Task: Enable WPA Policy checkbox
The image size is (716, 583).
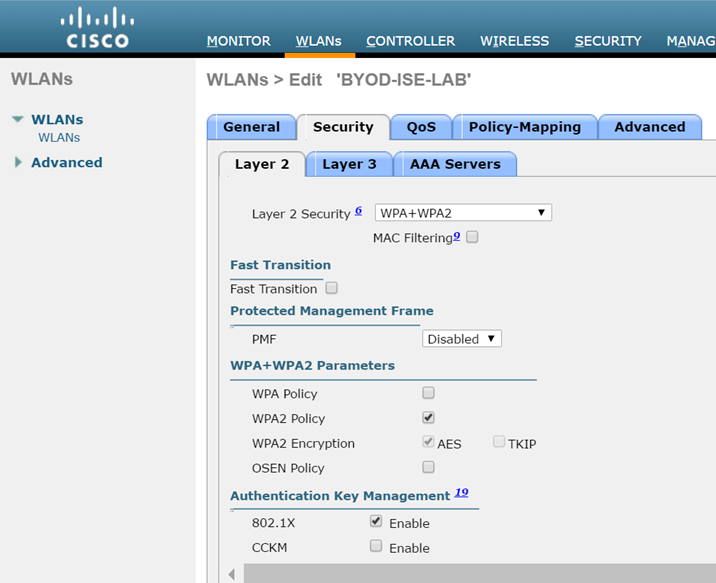Action: tap(428, 393)
